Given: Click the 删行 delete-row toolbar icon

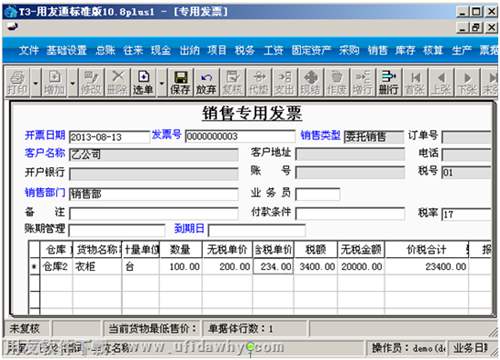Looking at the screenshot, I should [x=389, y=83].
